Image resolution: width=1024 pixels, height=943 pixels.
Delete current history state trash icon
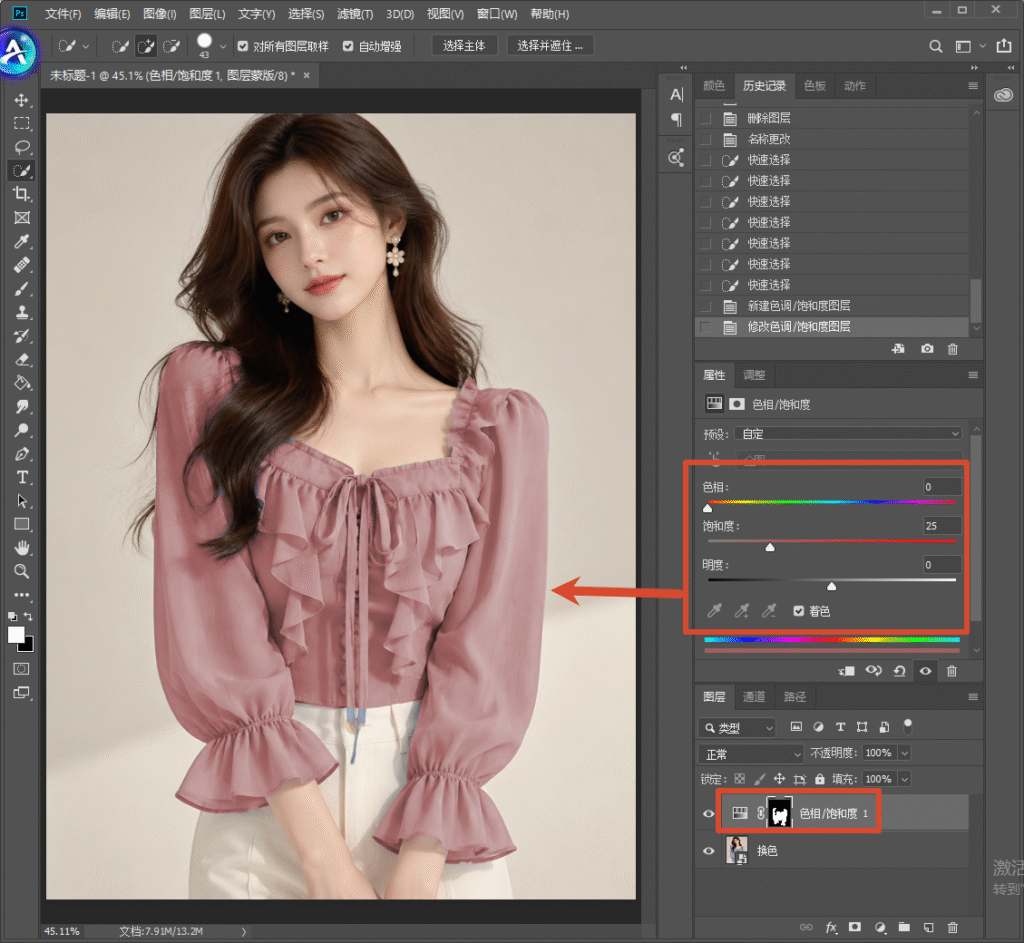tap(953, 349)
